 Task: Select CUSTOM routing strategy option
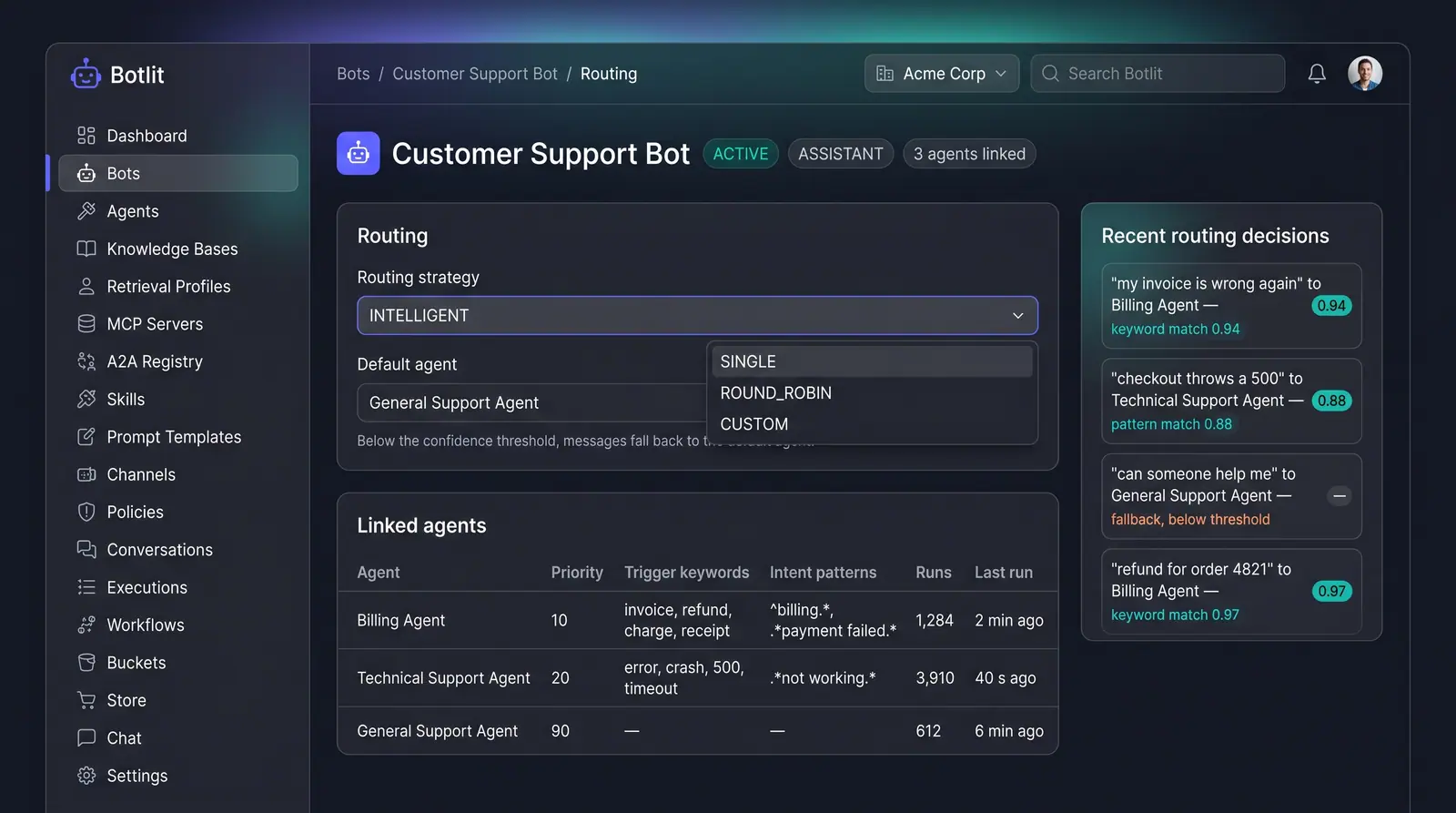coord(872,424)
